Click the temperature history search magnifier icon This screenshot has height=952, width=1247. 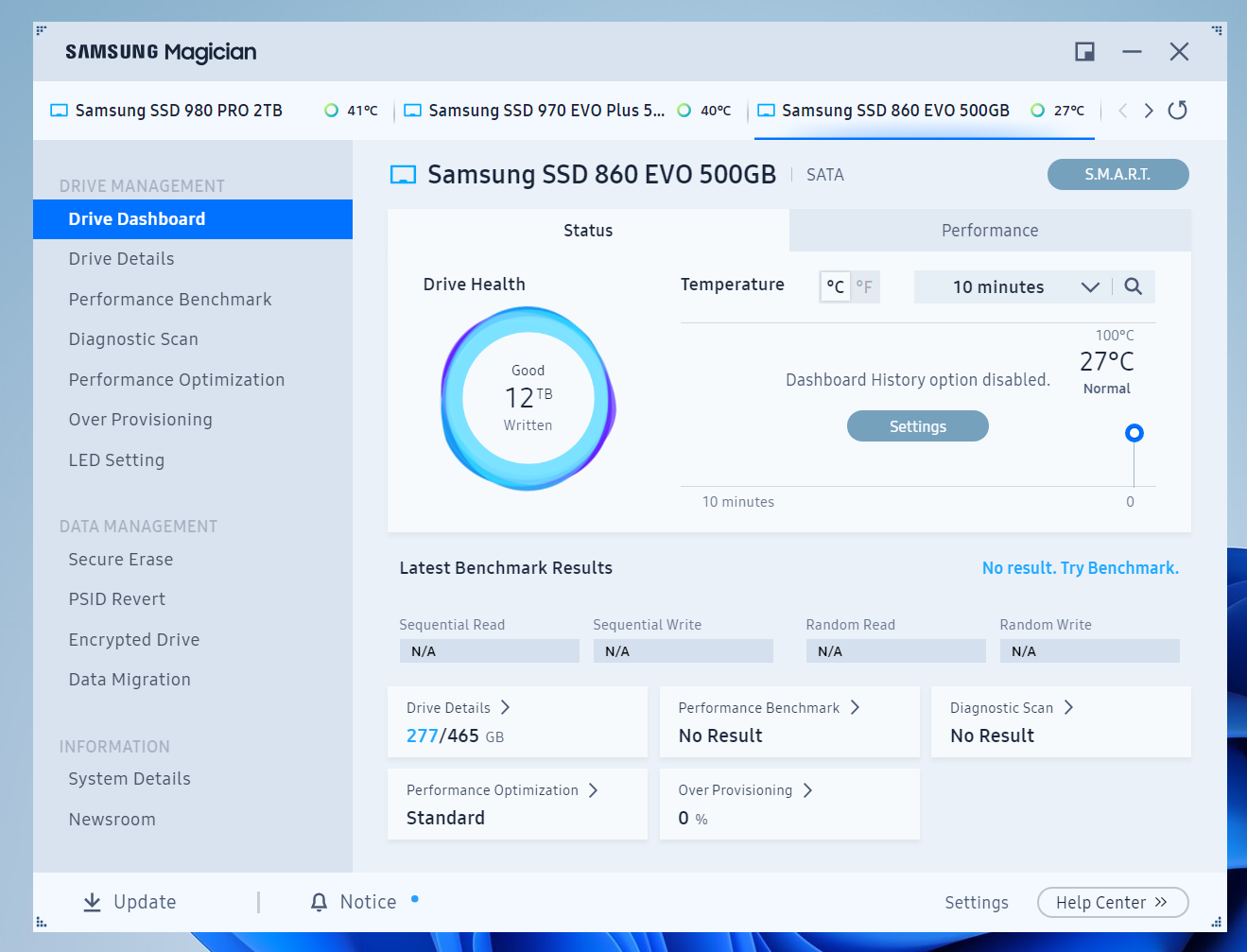pos(1134,286)
